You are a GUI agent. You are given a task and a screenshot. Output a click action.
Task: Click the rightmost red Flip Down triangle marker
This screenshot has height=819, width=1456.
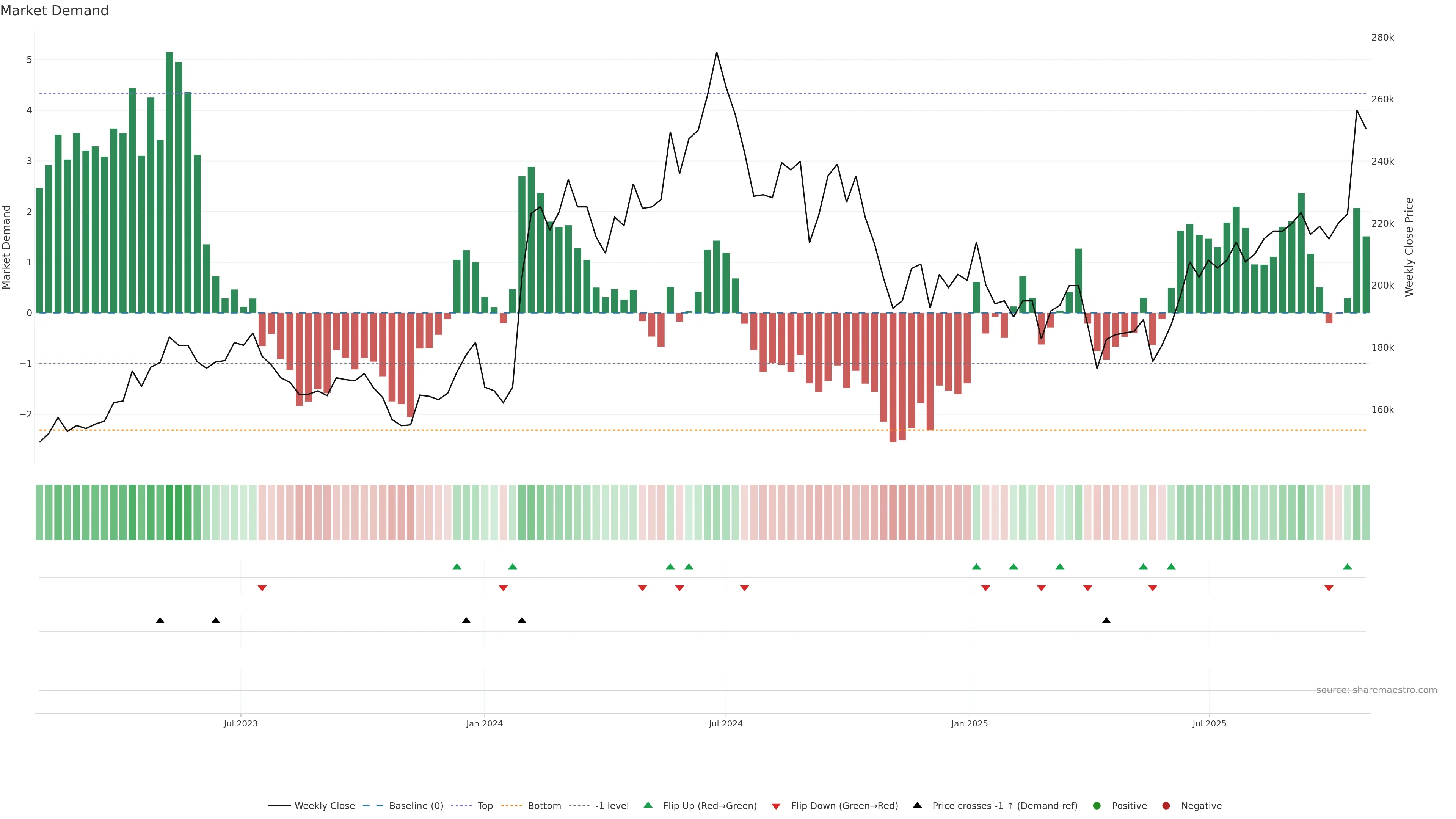click(x=1329, y=588)
